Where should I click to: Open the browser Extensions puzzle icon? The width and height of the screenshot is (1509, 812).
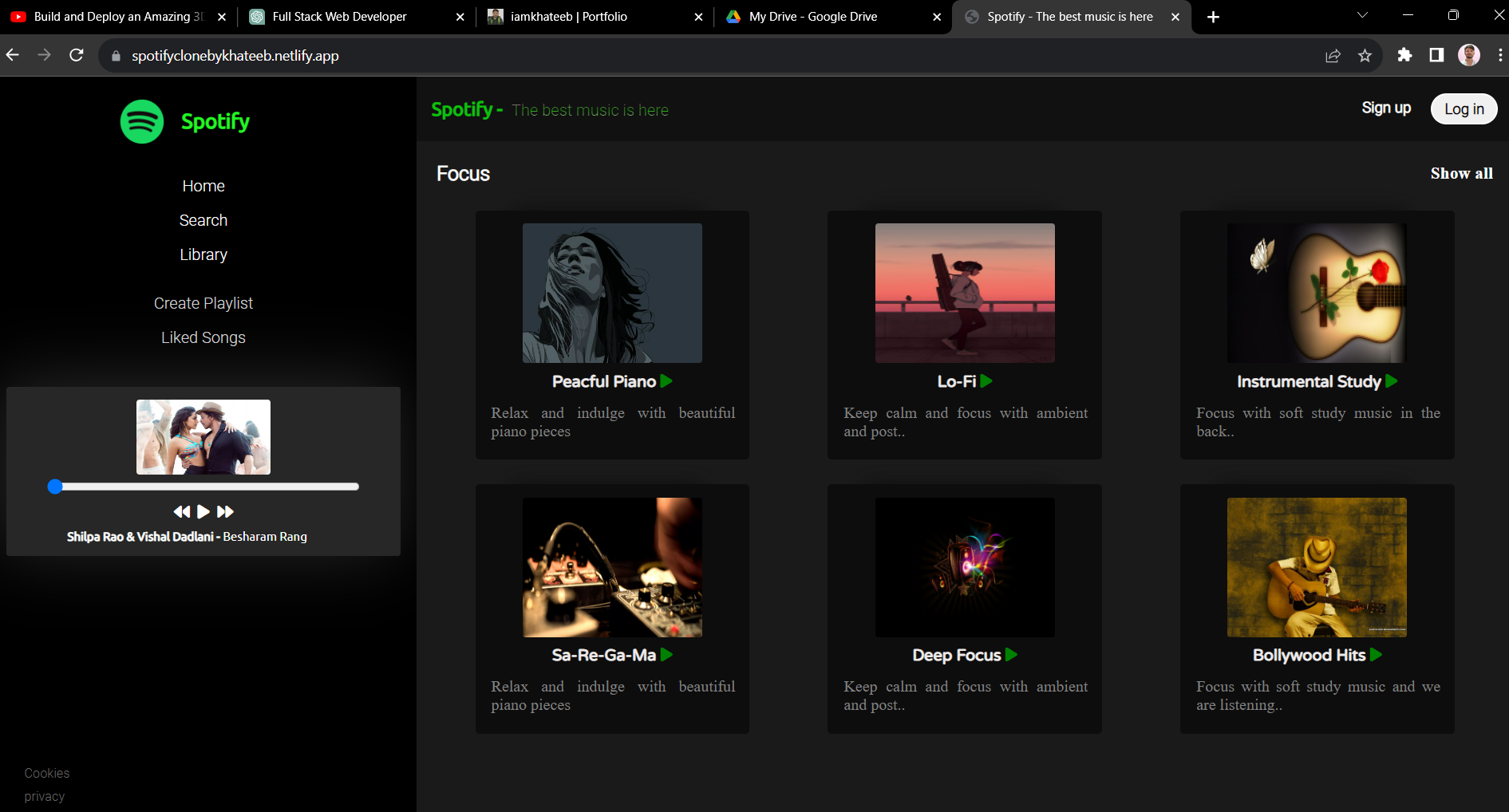pos(1404,54)
